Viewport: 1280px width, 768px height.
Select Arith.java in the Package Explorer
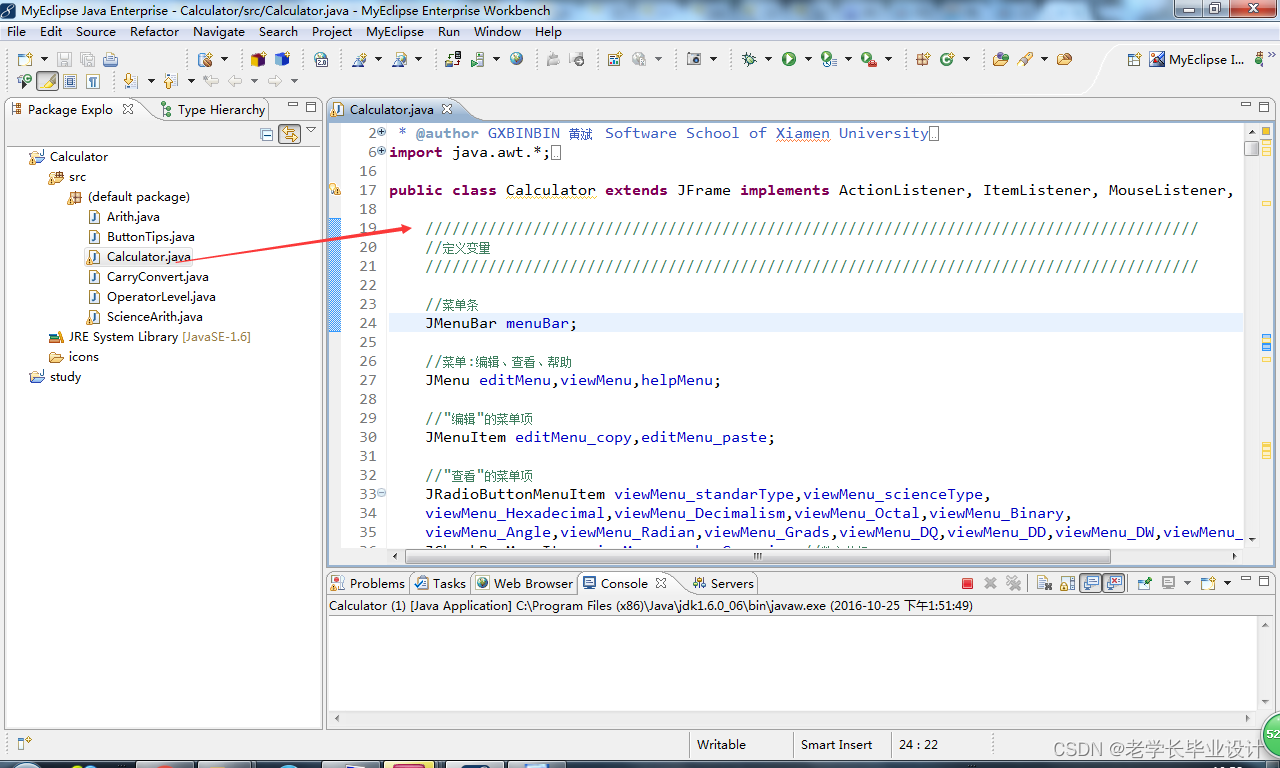(x=131, y=217)
